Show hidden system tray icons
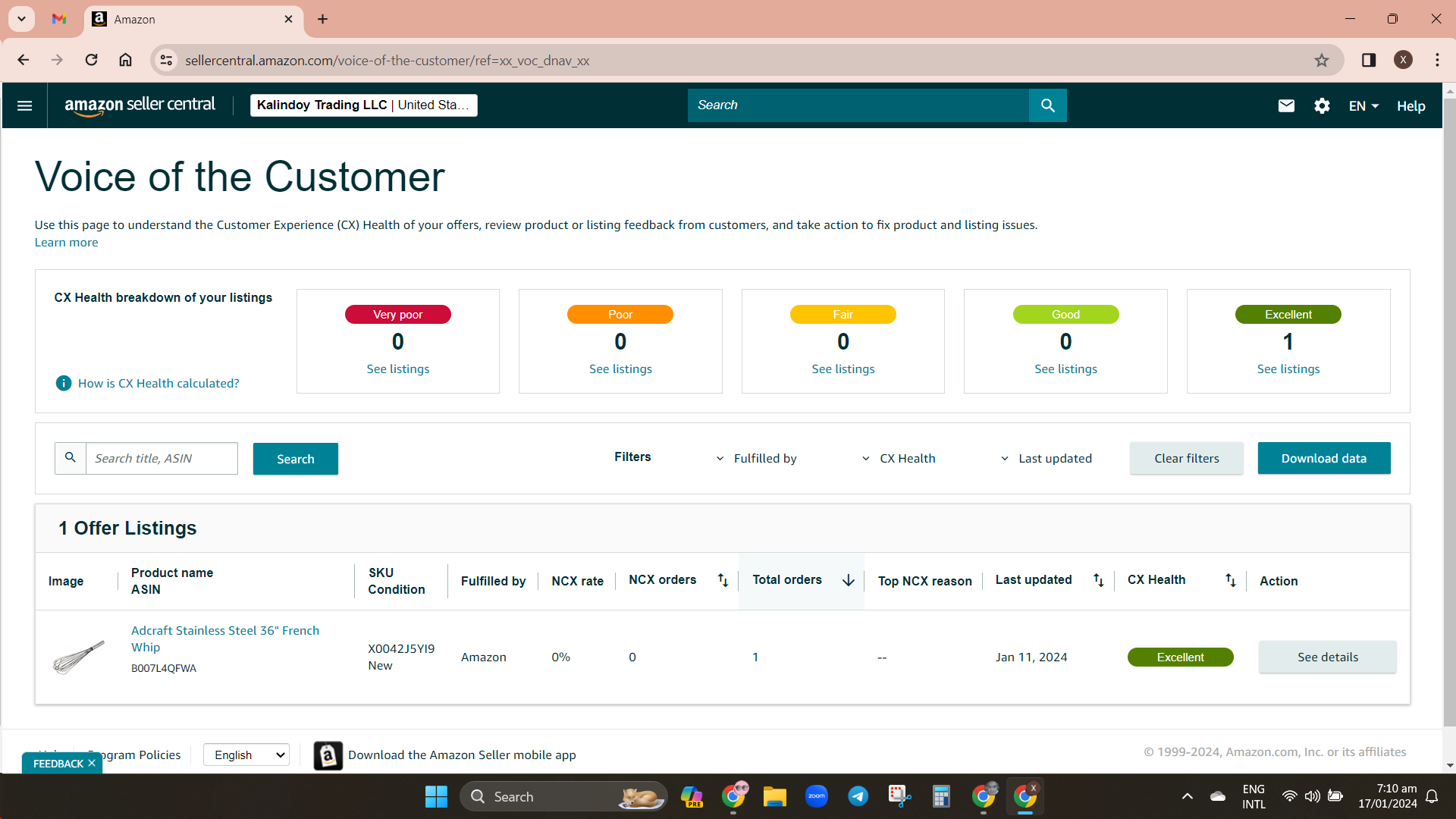Viewport: 1456px width, 819px height. (1188, 796)
